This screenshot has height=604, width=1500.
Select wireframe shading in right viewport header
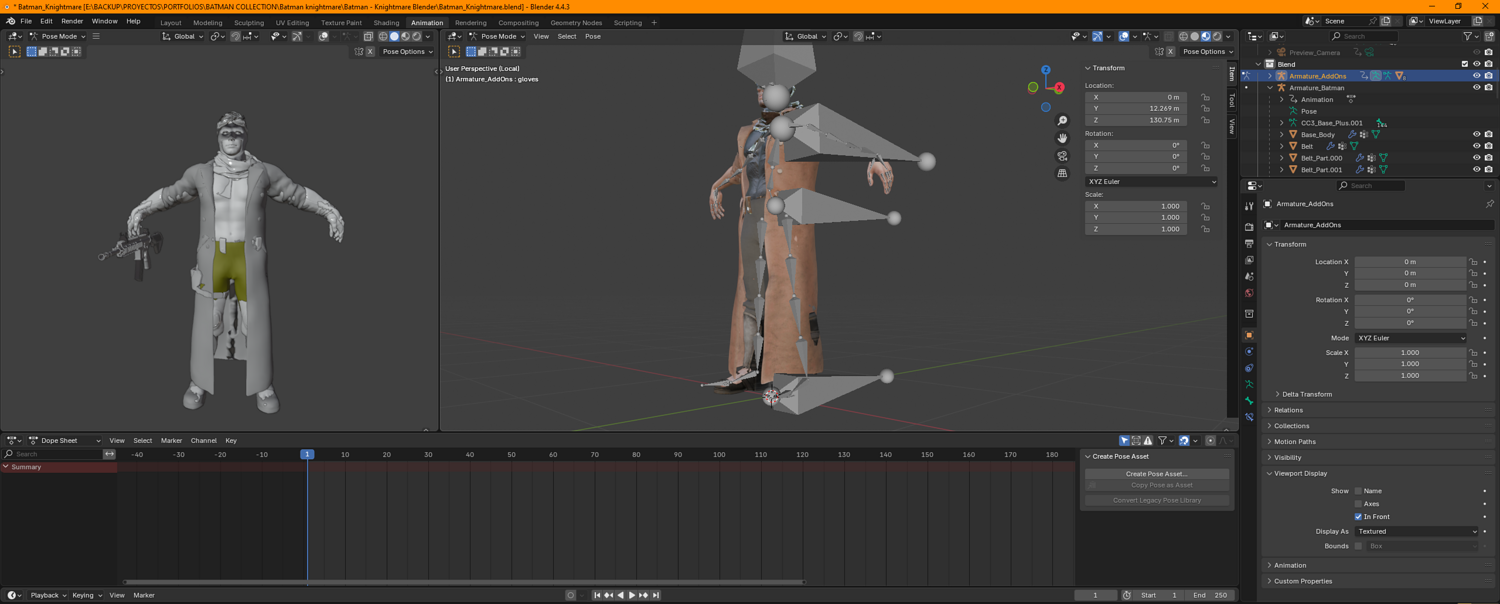[1183, 36]
